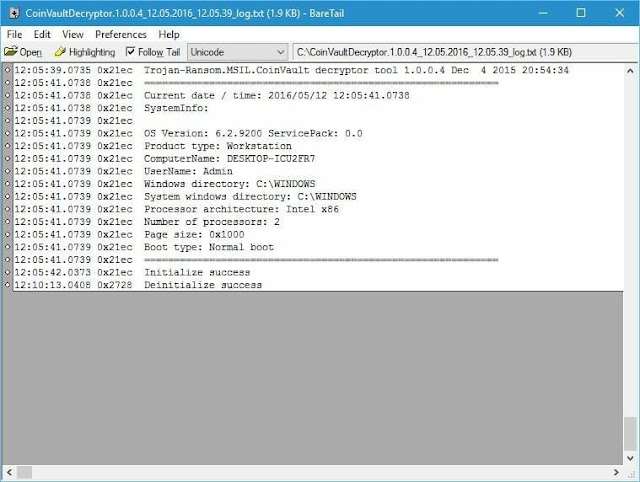Click line marker for Boot type row
This screenshot has height=482, width=640.
7,247
